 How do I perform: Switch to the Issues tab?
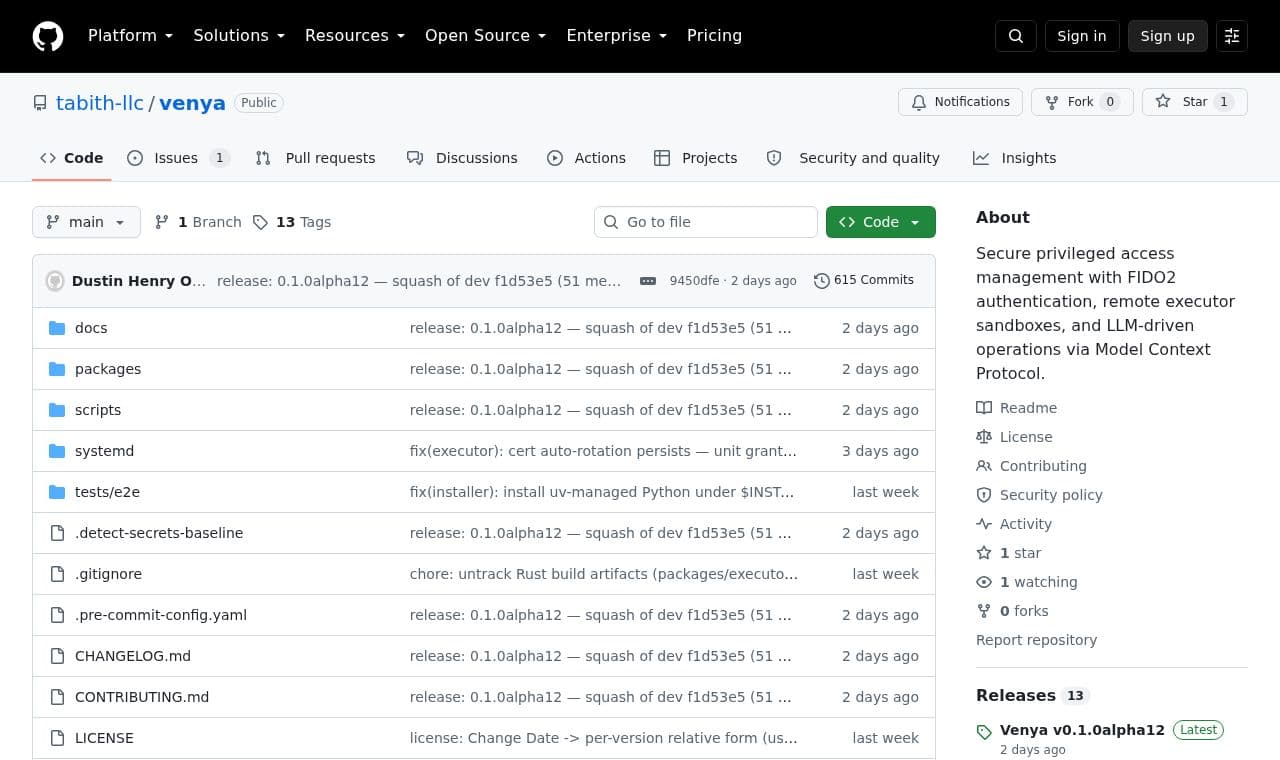(178, 158)
